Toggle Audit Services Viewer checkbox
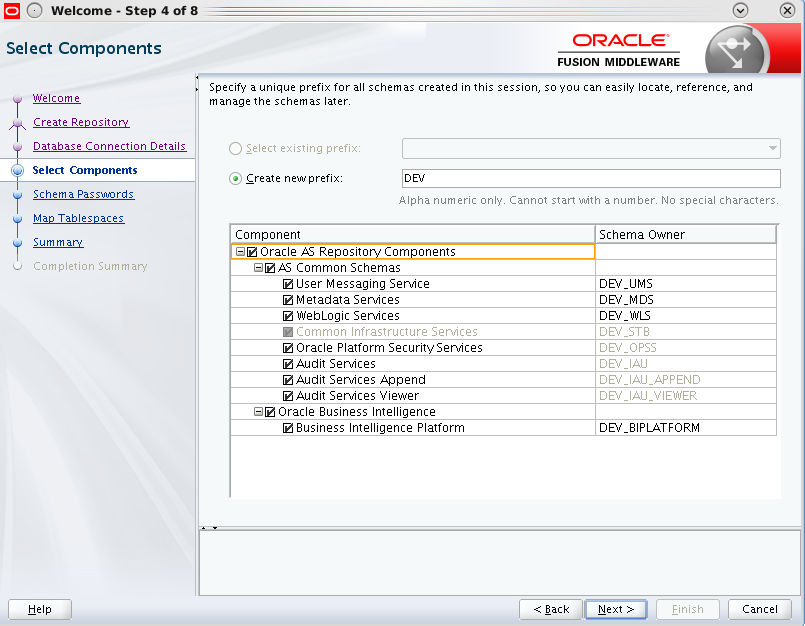The image size is (805, 626). (x=288, y=396)
